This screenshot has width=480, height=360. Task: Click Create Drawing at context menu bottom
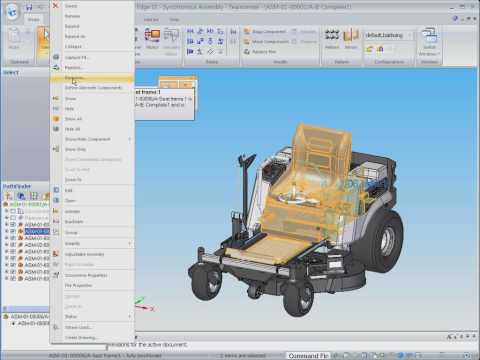(x=81, y=337)
